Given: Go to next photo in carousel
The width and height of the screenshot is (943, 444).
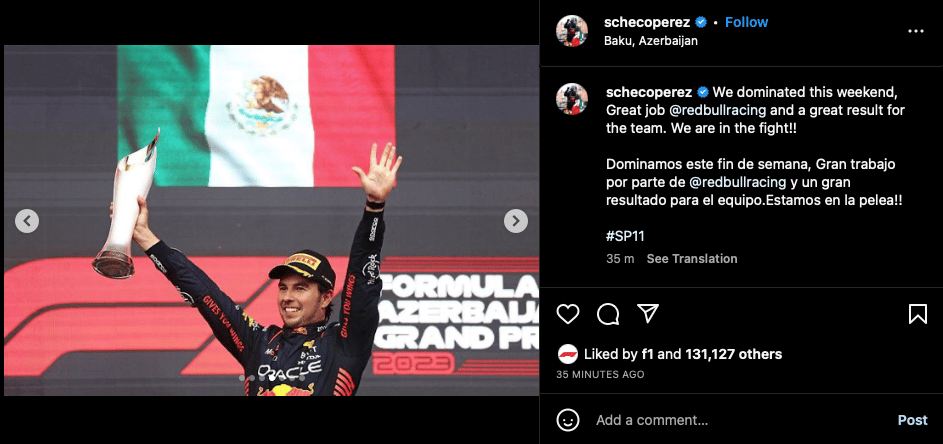Looking at the screenshot, I should click(515, 221).
